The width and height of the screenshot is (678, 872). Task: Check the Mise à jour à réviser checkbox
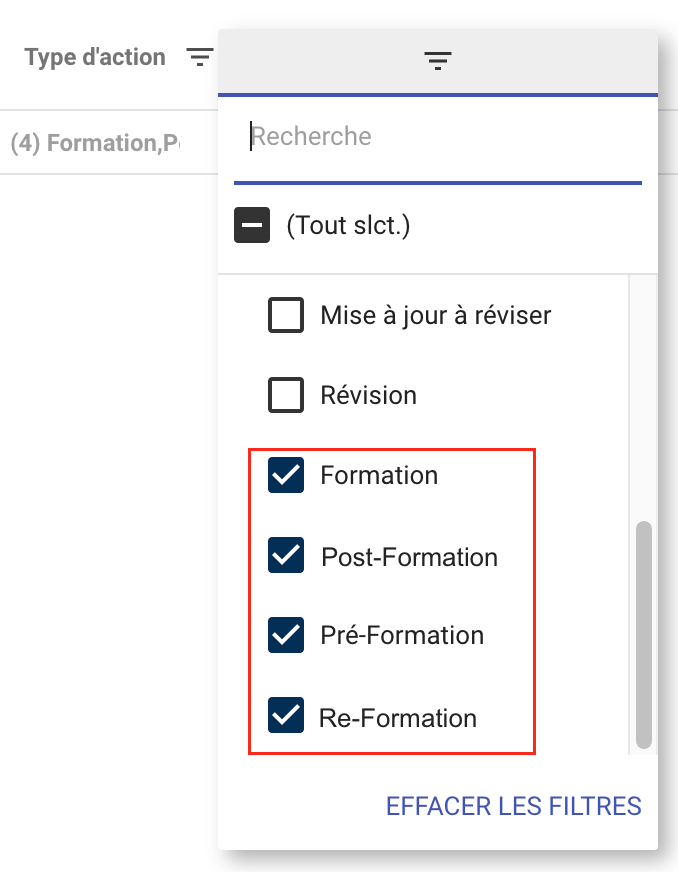[x=286, y=316]
